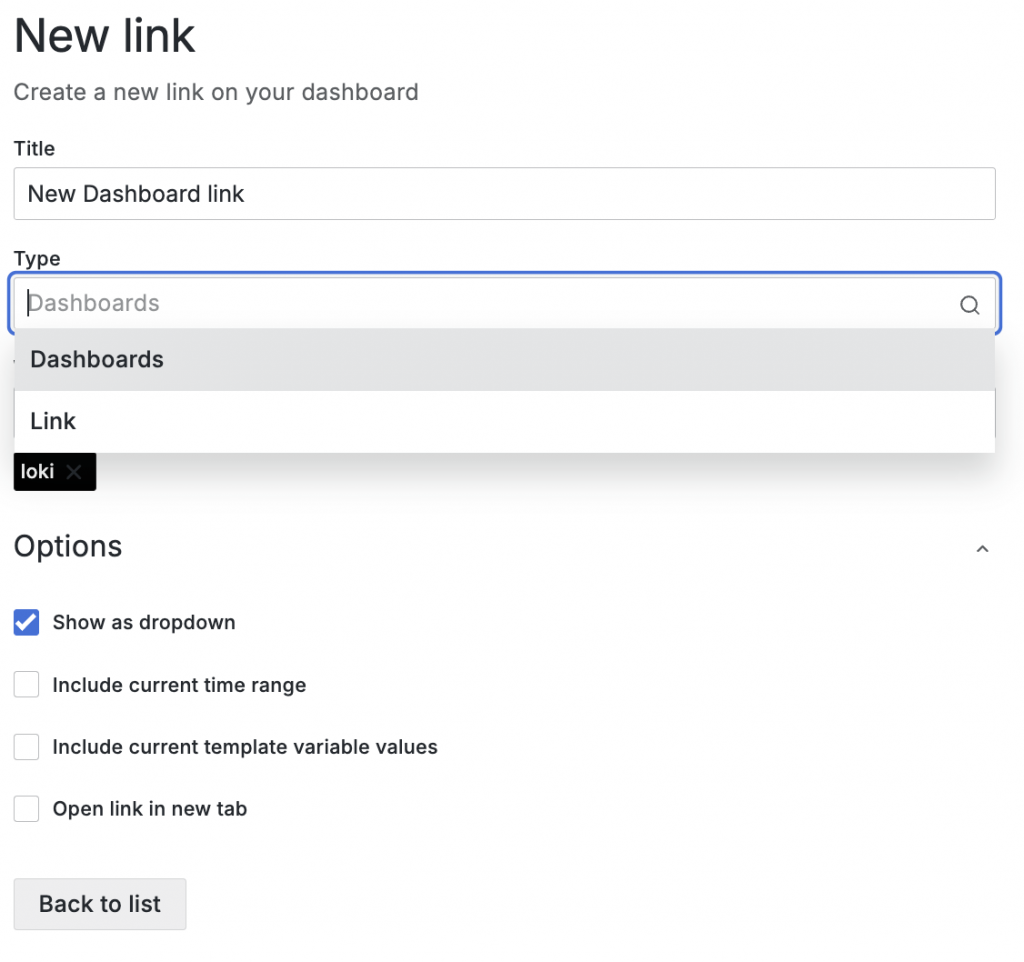The height and width of the screenshot is (962, 1024).
Task: Focus the Title input with New Dashboard link
Action: pyautogui.click(x=504, y=194)
